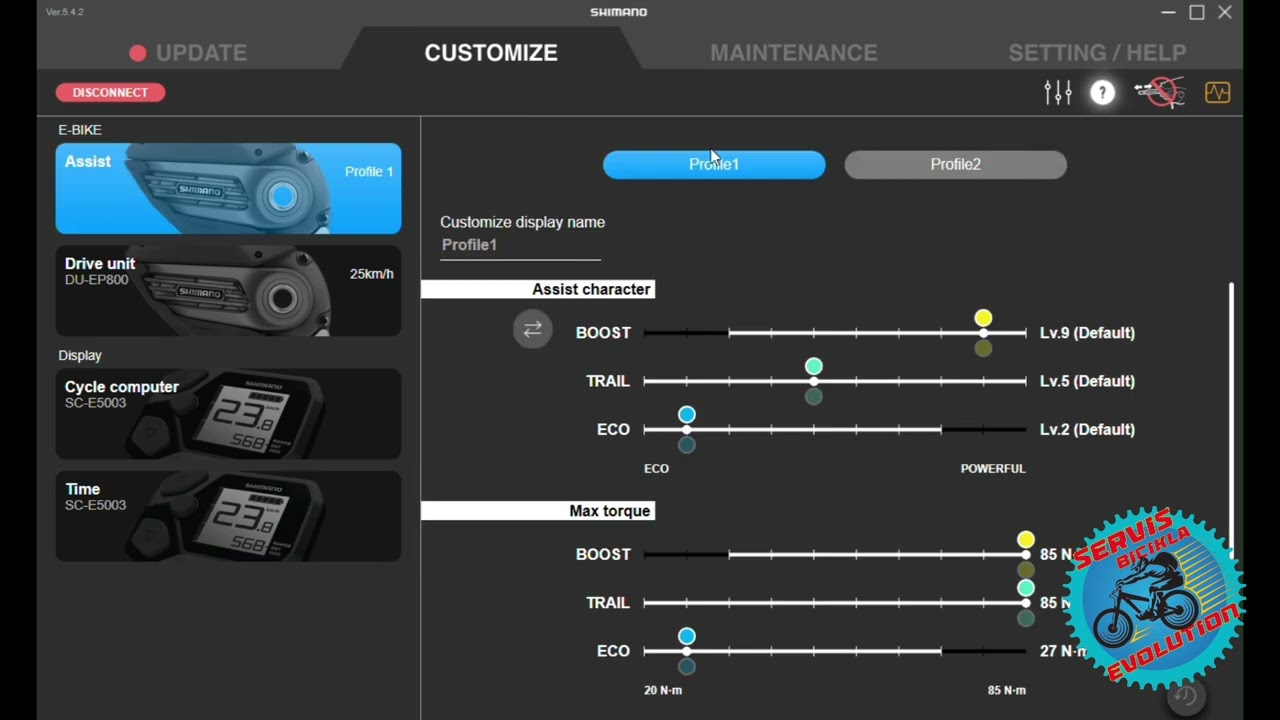The image size is (1280, 720).
Task: Click the swap arrows icon beside BOOST
Action: tap(533, 329)
